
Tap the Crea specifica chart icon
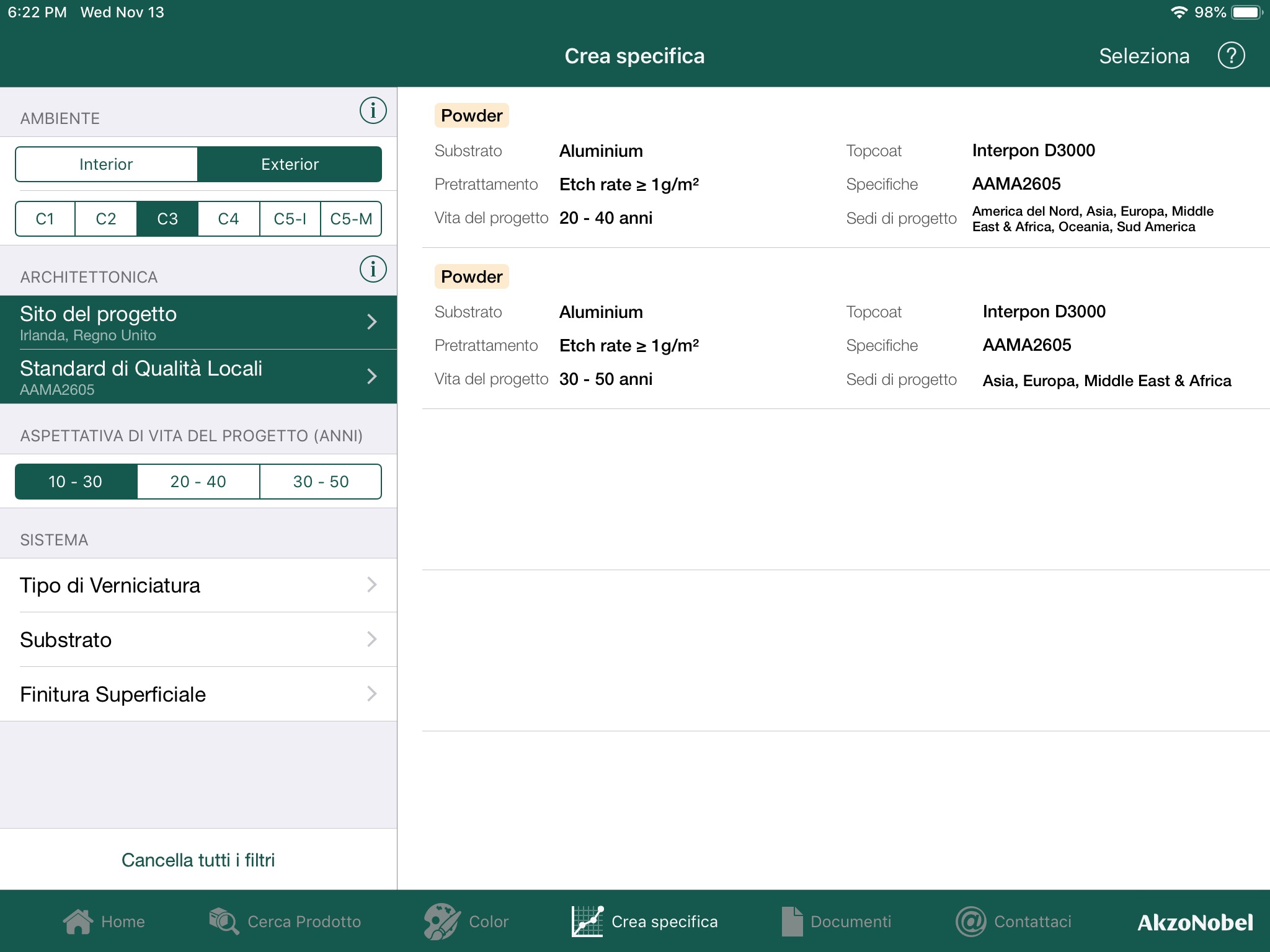587,922
